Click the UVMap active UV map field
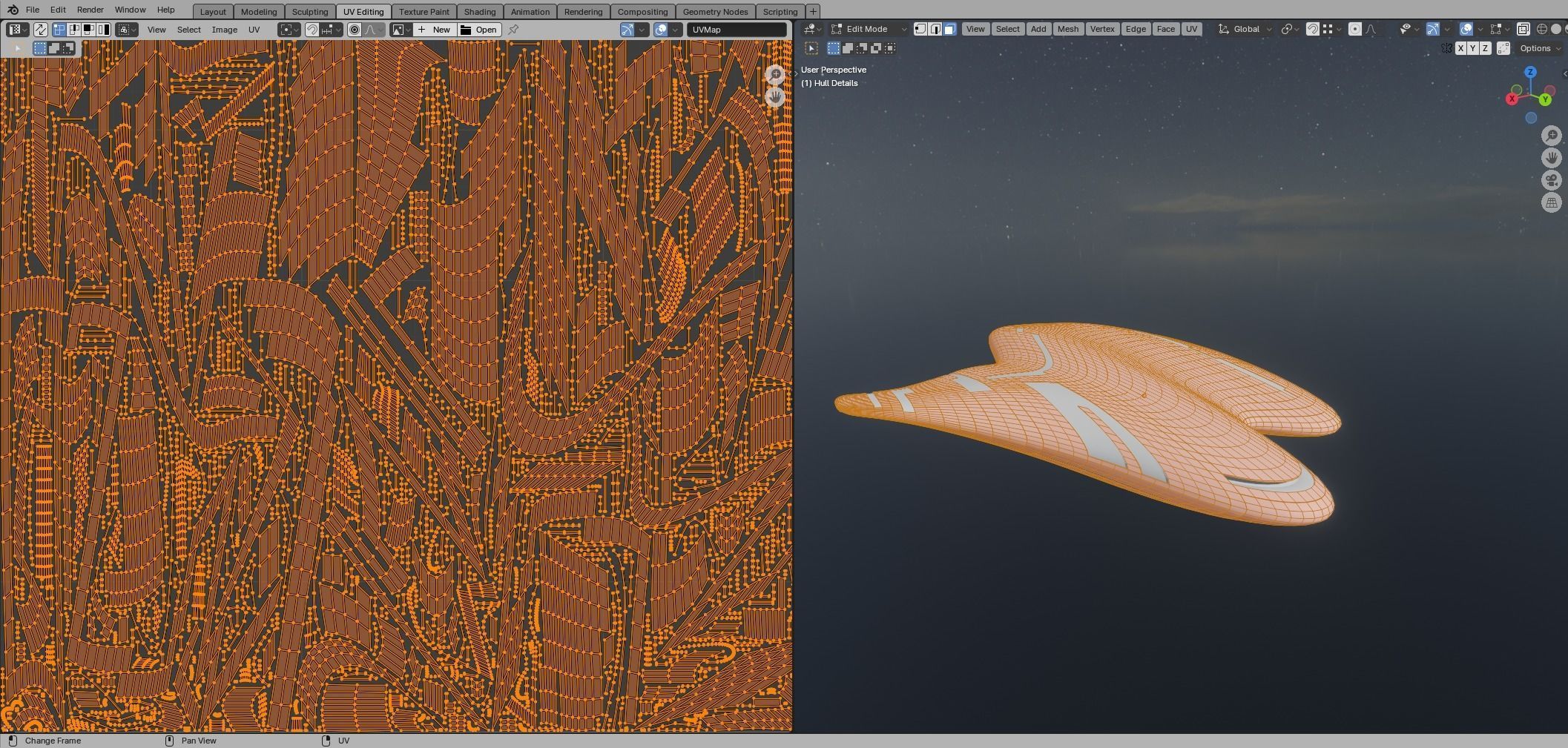This screenshot has height=748, width=1568. tap(737, 30)
